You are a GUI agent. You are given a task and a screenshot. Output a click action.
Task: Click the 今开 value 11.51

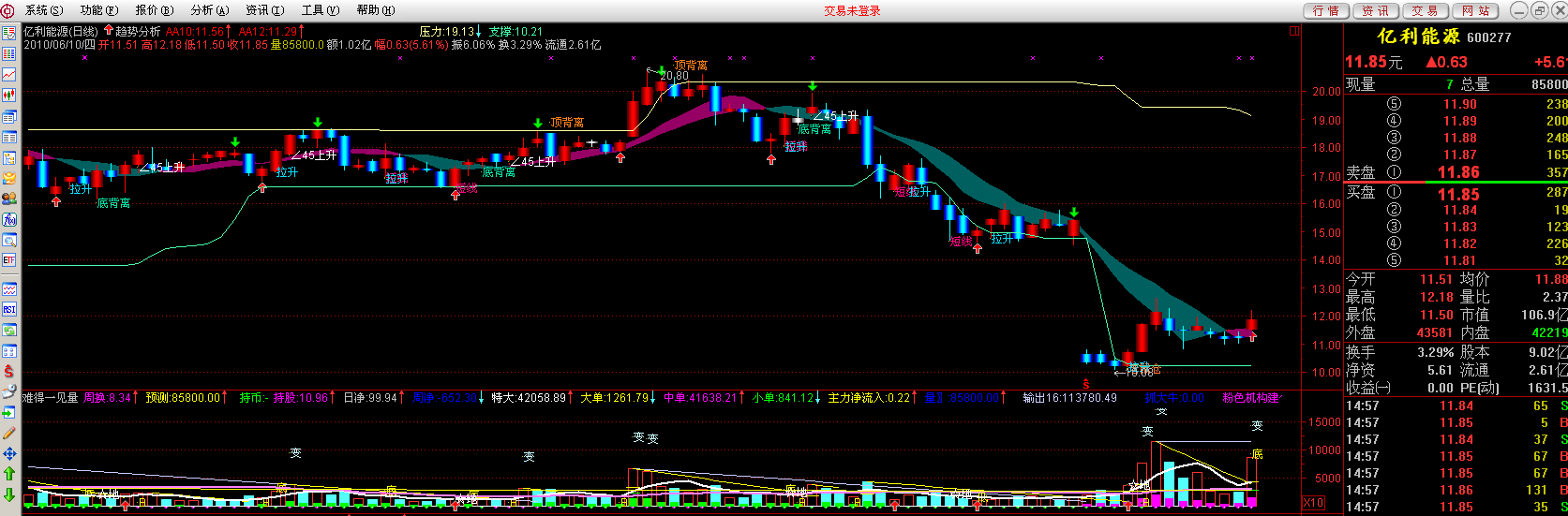[1437, 279]
